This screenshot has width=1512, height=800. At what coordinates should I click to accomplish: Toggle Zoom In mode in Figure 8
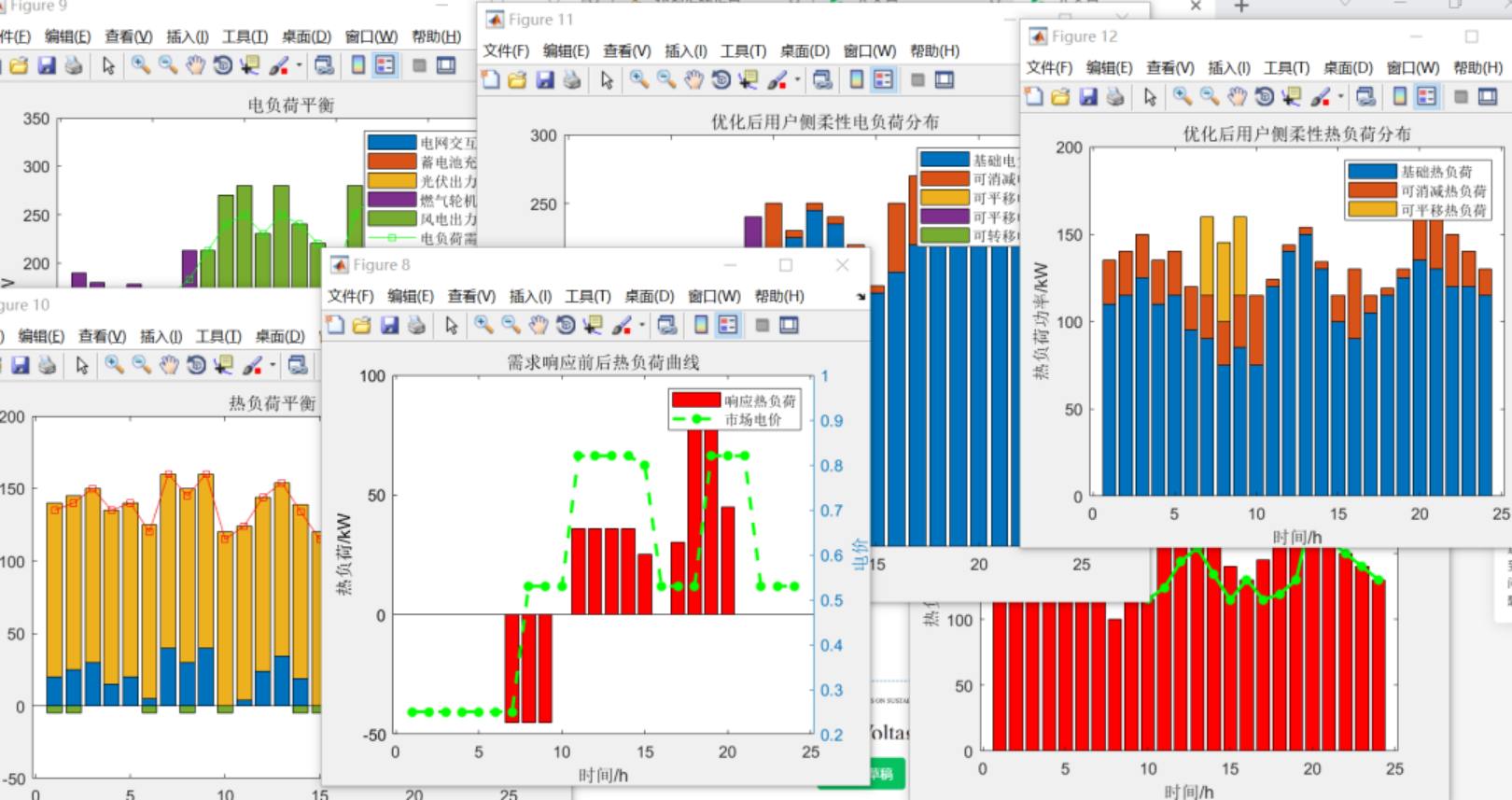pos(483,325)
